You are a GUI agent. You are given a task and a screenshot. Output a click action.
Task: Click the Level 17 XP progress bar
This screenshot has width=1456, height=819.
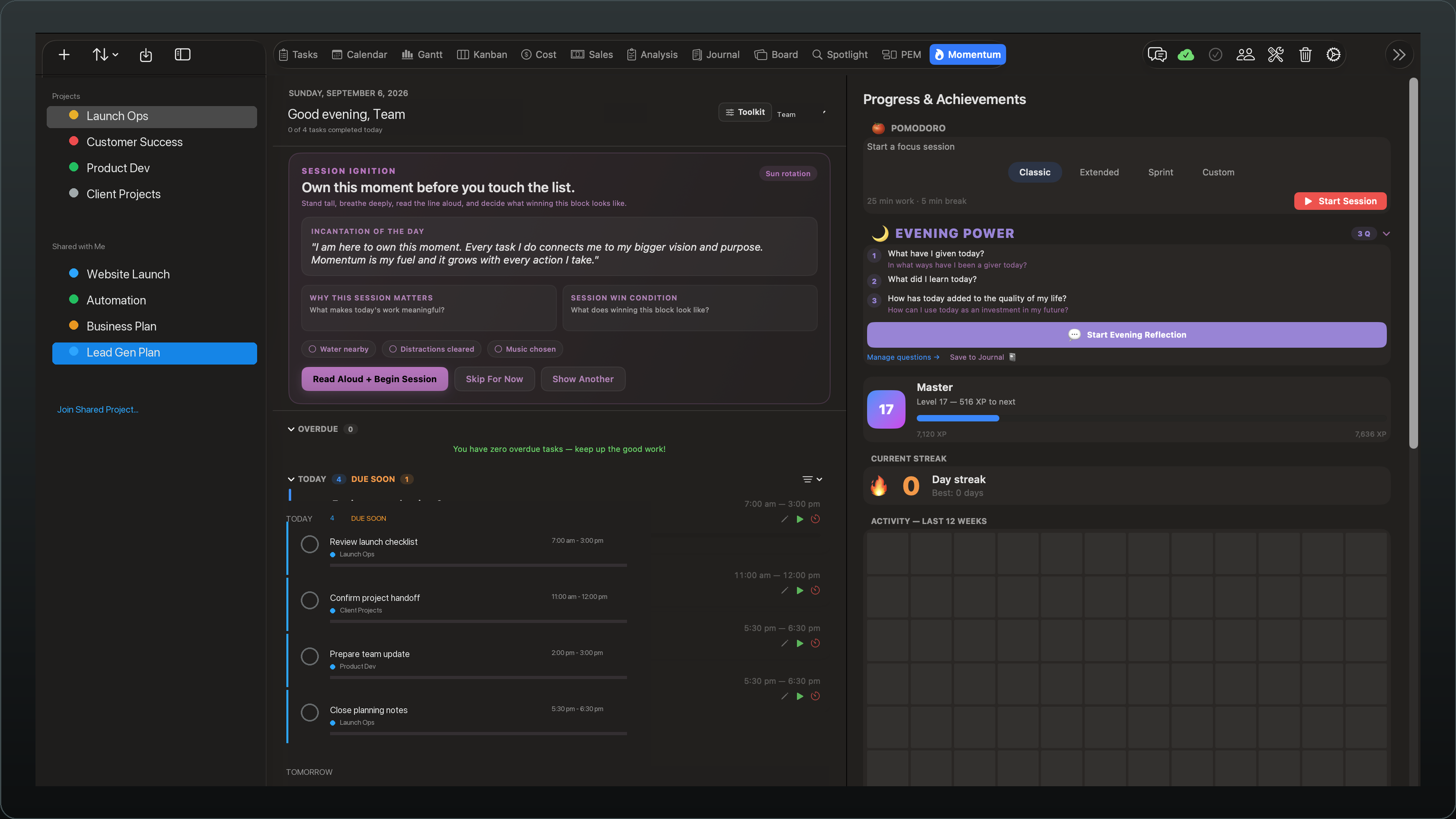[1151, 418]
